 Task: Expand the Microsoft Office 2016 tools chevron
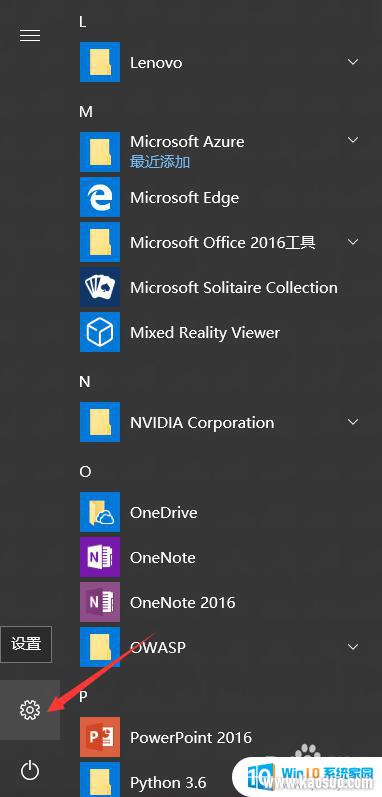pos(353,242)
